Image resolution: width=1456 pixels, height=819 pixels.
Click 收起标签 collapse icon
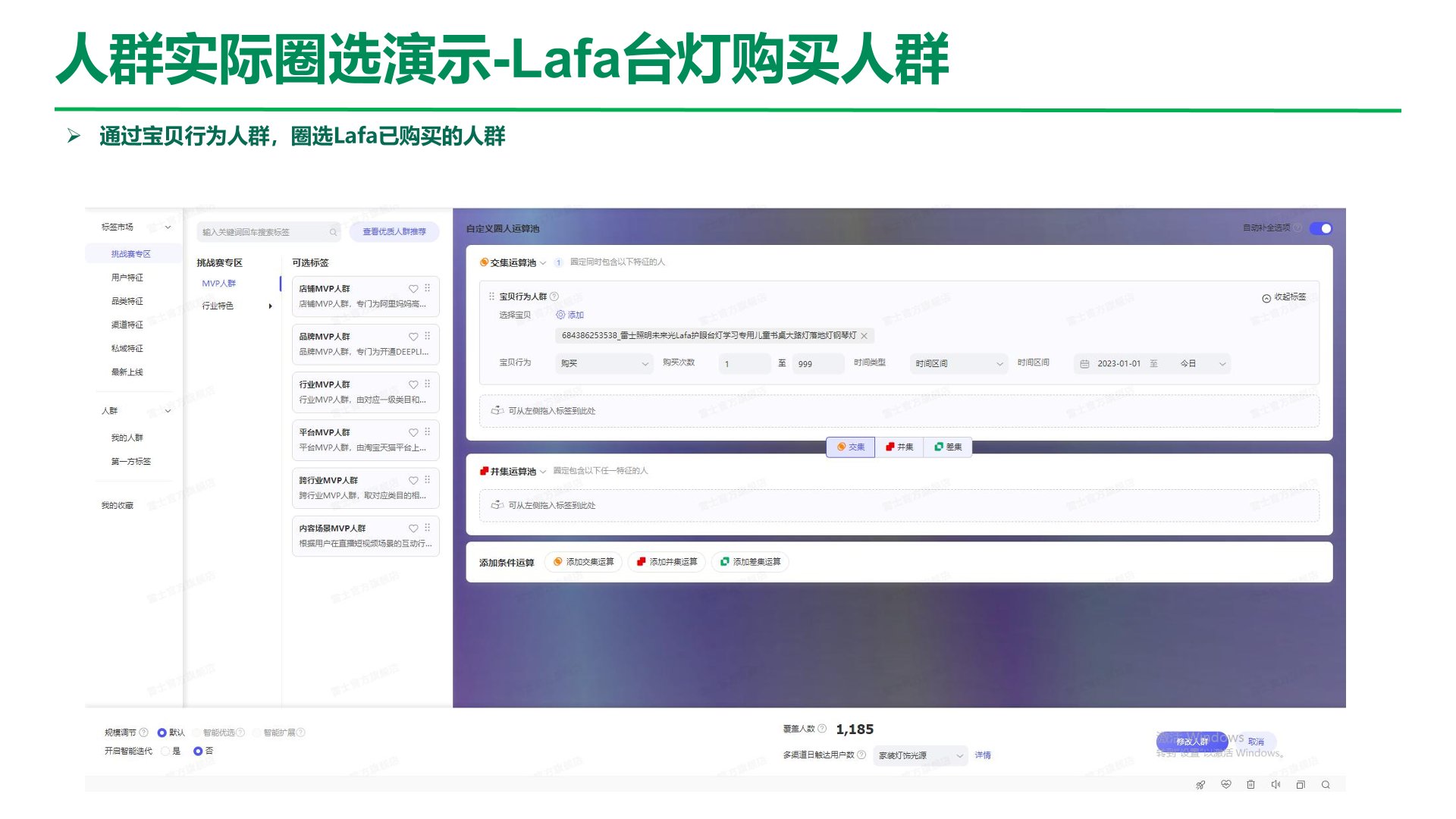click(1266, 298)
